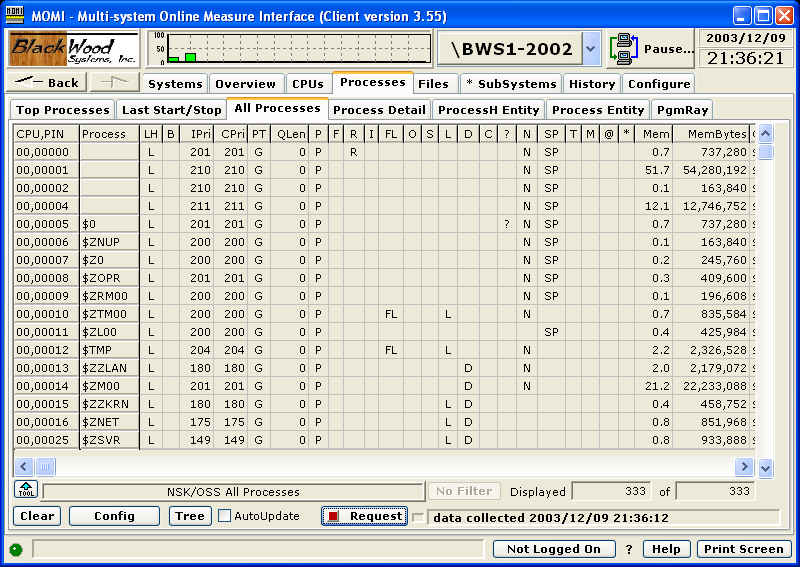
Task: Enable the AutoUpdate checkbox
Action: [x=225, y=516]
